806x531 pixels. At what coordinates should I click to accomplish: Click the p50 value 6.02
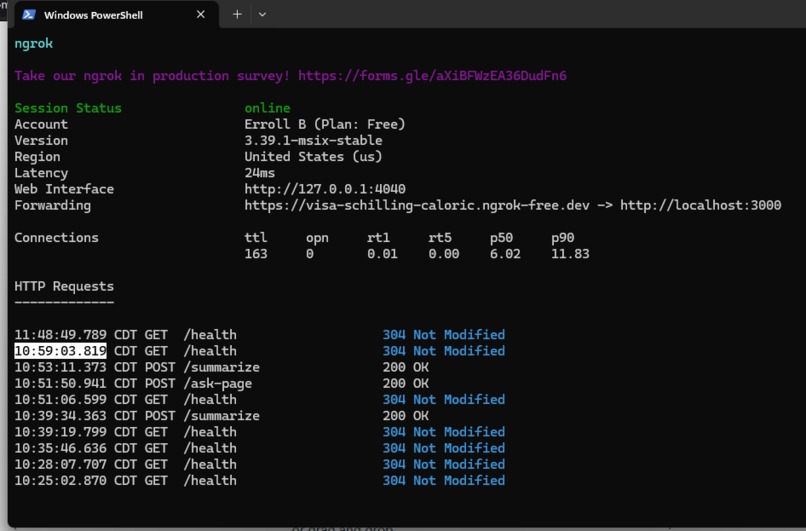coord(505,254)
